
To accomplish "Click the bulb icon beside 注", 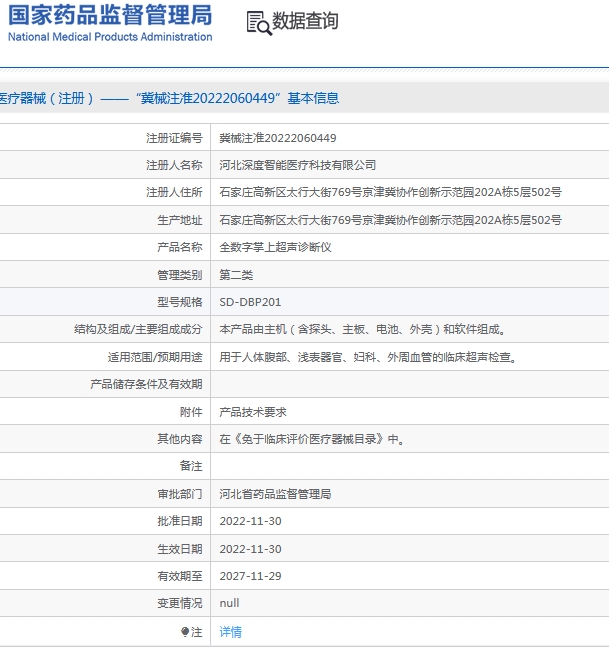I will click(x=184, y=632).
